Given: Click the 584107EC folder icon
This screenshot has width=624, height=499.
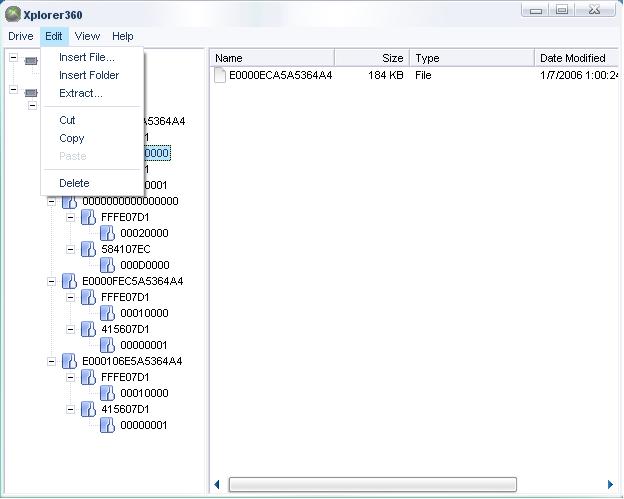Looking at the screenshot, I should point(88,249).
